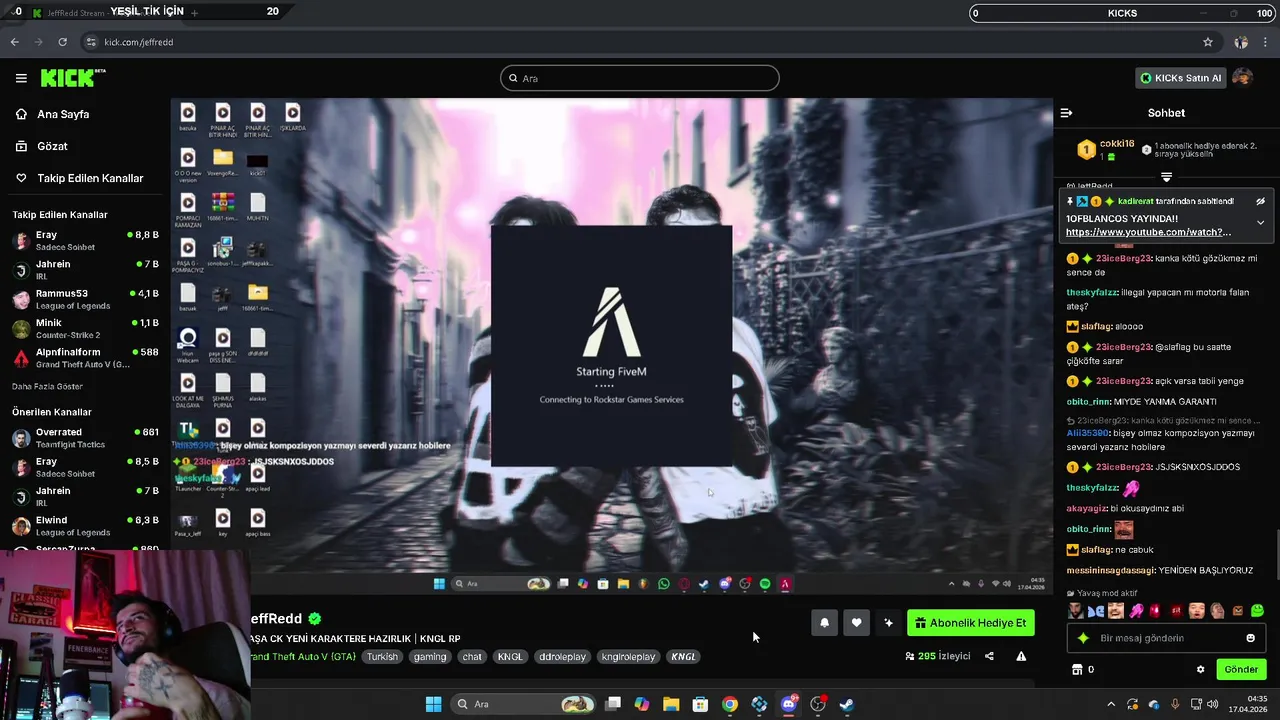Click the Turkish tag
This screenshot has width=1280, height=720.
[x=382, y=657]
